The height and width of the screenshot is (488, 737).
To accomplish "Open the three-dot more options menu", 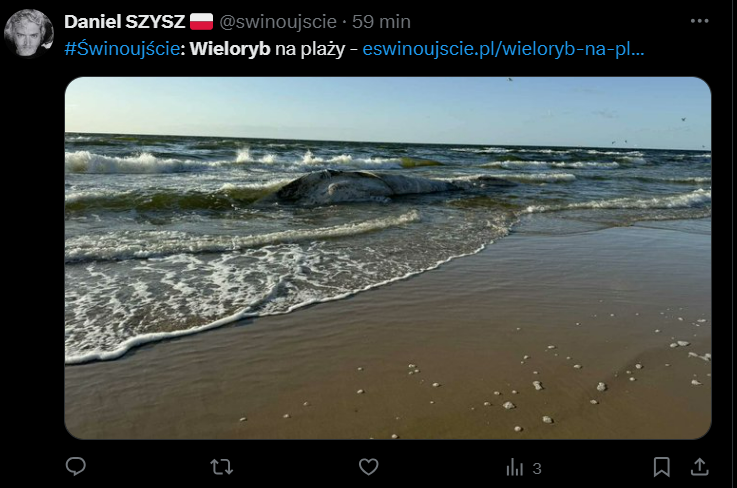I will 699,21.
